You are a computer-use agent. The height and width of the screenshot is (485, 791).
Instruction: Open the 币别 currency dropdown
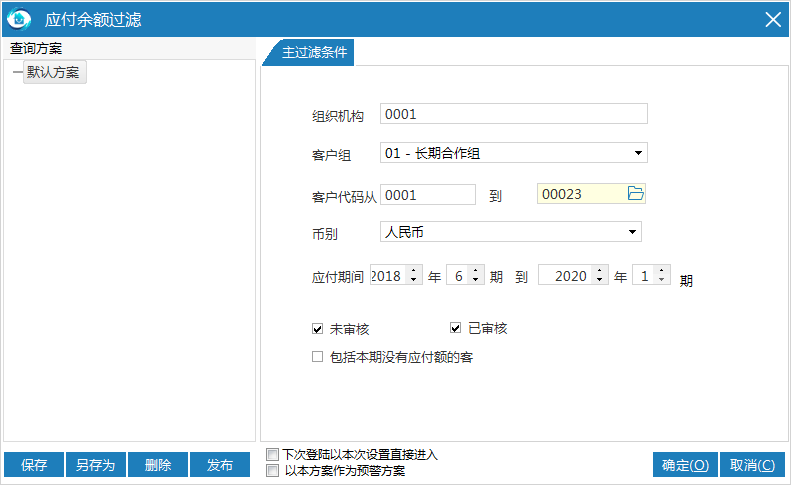point(632,232)
